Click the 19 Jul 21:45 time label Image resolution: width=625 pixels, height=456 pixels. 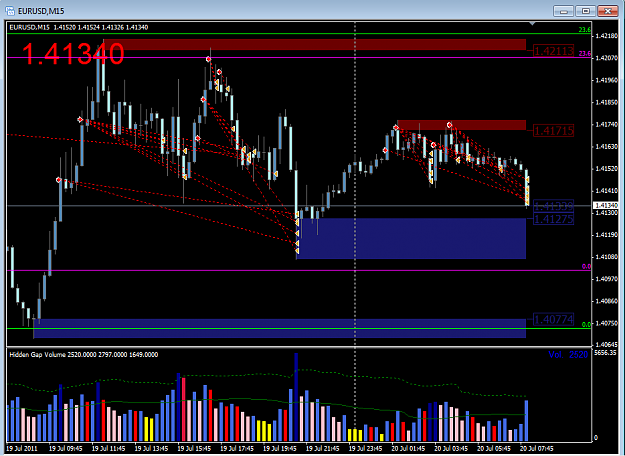click(322, 448)
